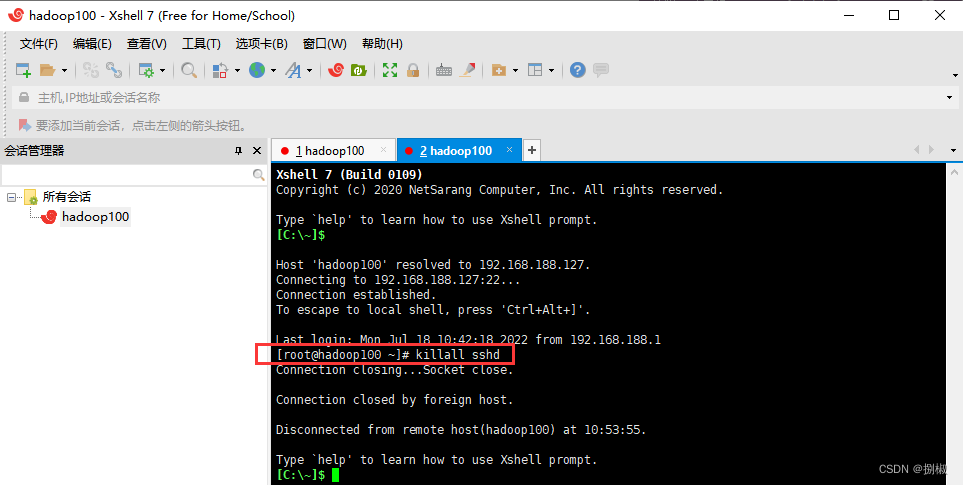The width and height of the screenshot is (963, 485).
Task: Open the 窗口(W) menu
Action: pyautogui.click(x=325, y=44)
